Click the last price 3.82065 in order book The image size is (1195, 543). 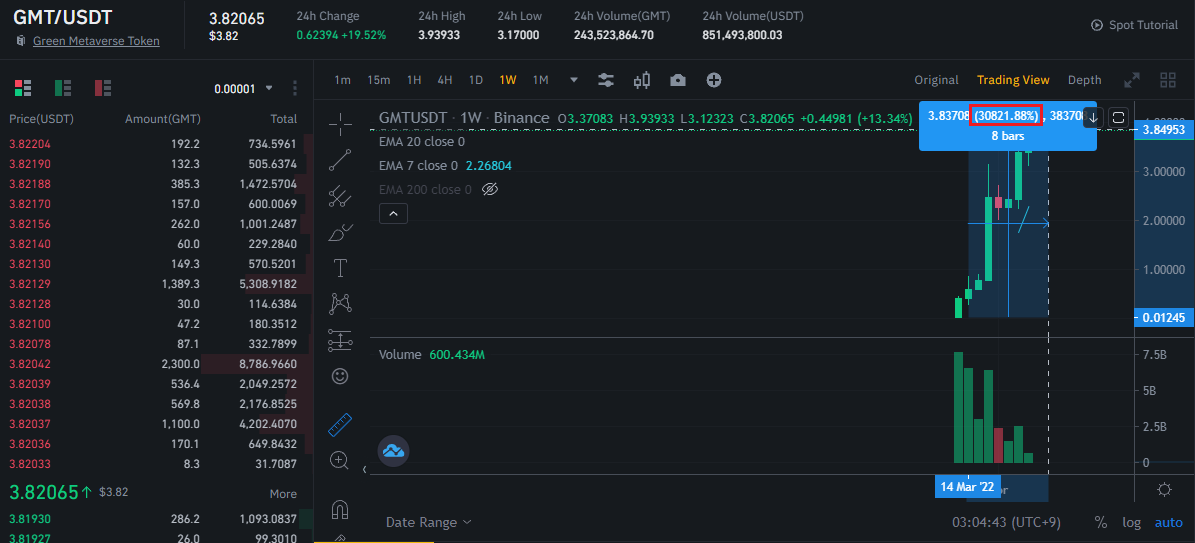tap(43, 492)
